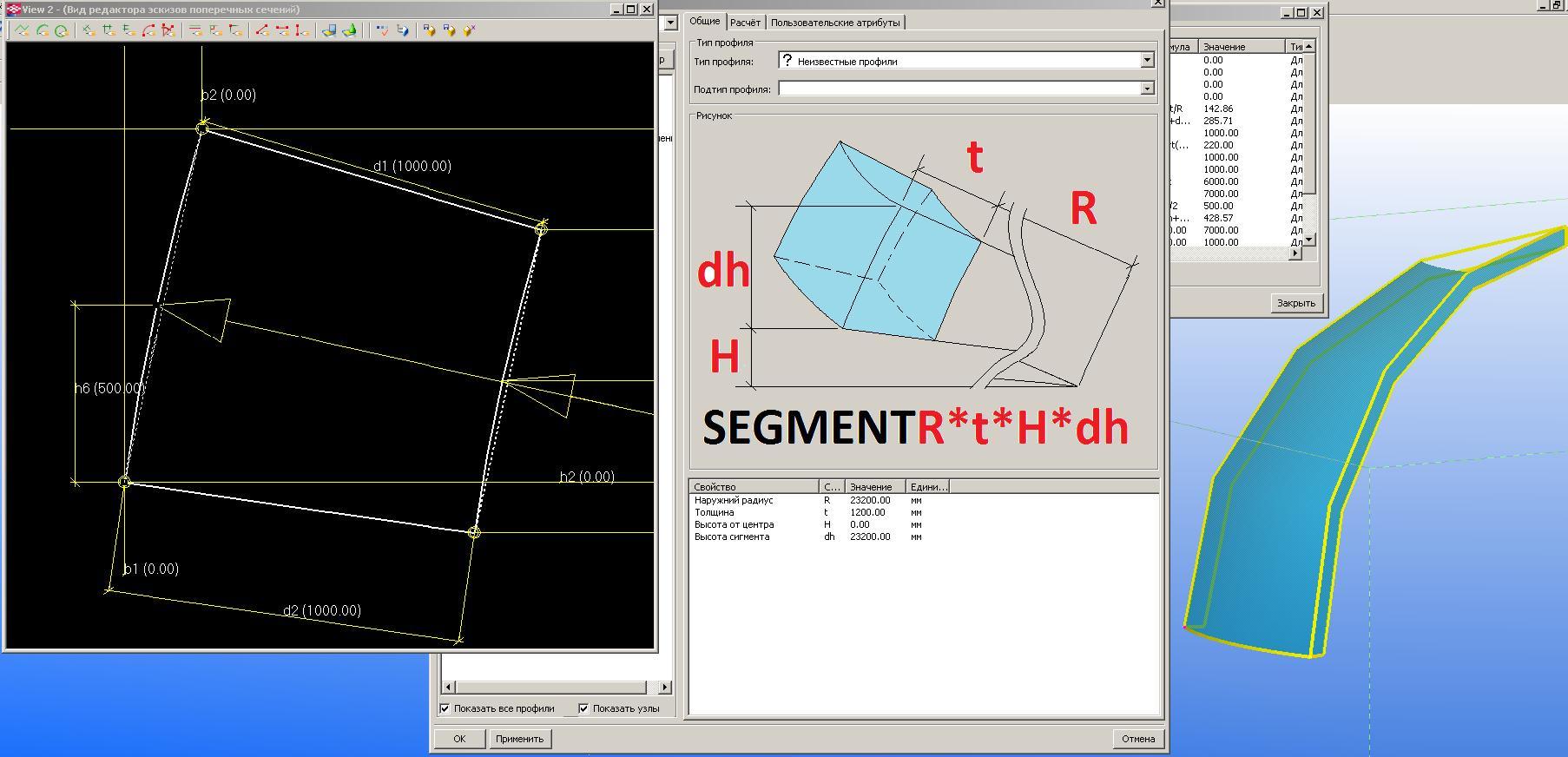Screen dimensions: 1568x757
Task: Click the validate sketch checkmark icon
Action: (x=382, y=30)
